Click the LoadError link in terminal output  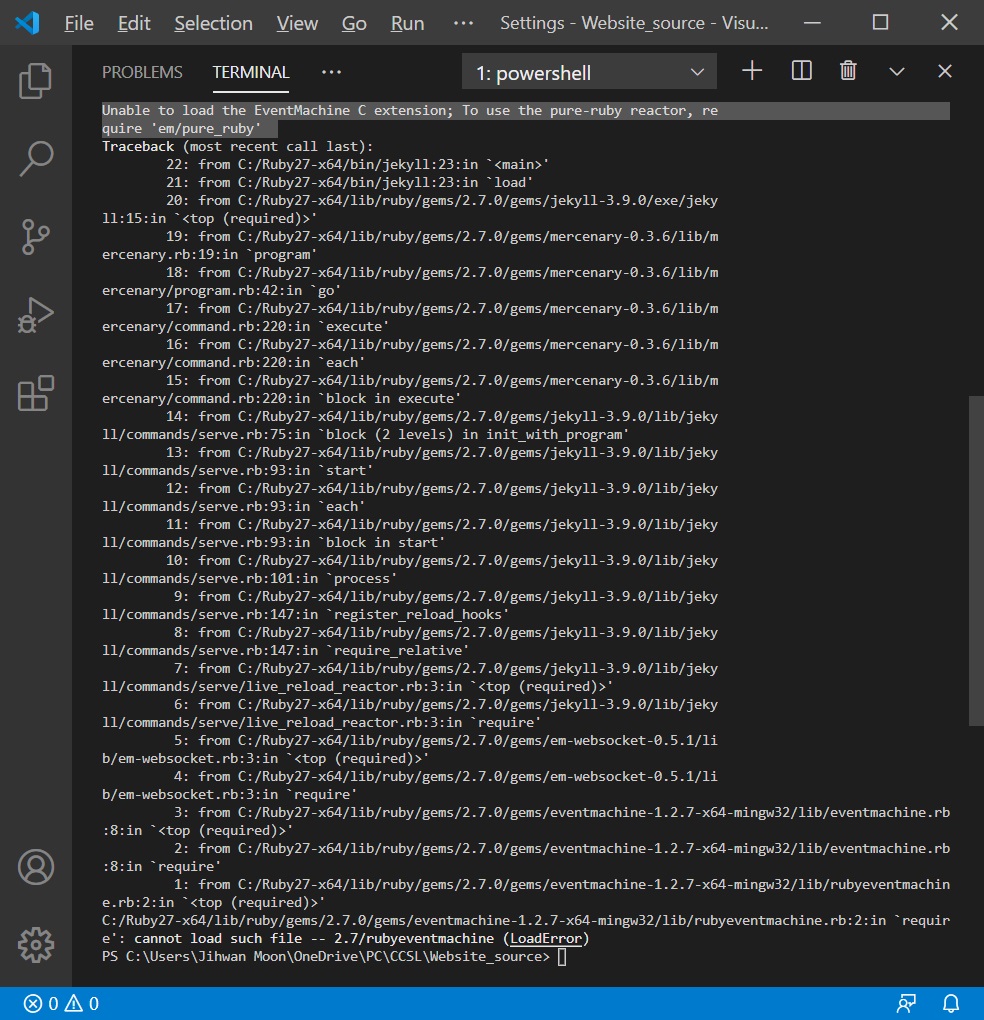point(546,938)
